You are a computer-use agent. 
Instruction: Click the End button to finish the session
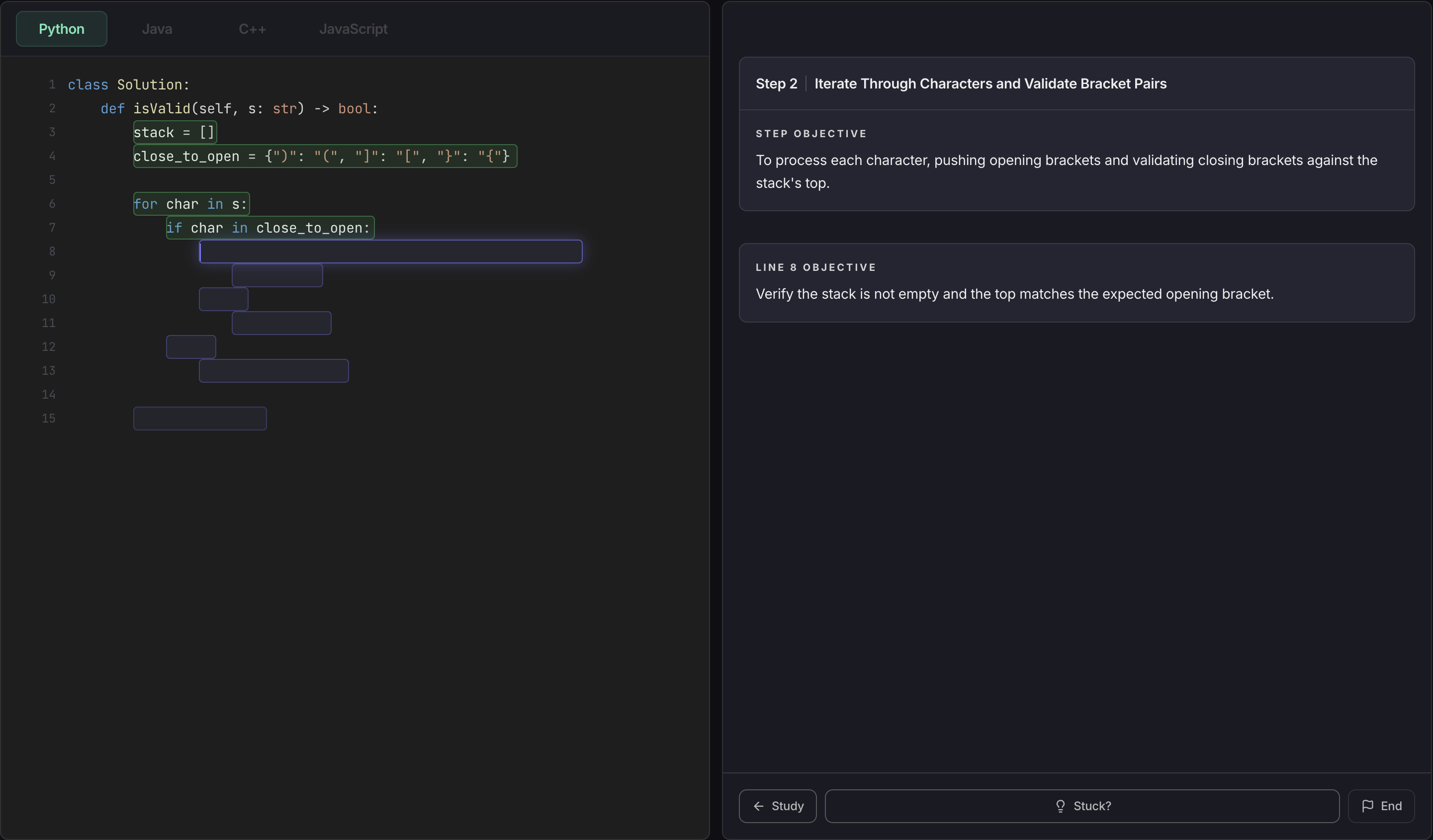[1381, 806]
